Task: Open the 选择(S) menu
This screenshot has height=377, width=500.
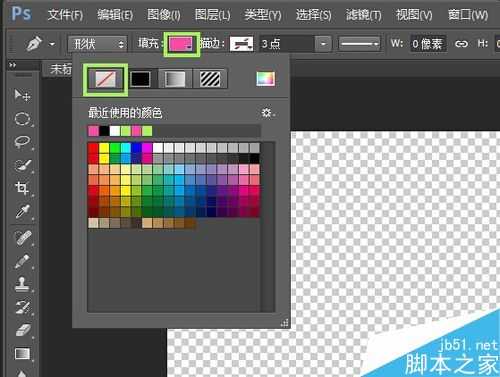Action: (314, 15)
